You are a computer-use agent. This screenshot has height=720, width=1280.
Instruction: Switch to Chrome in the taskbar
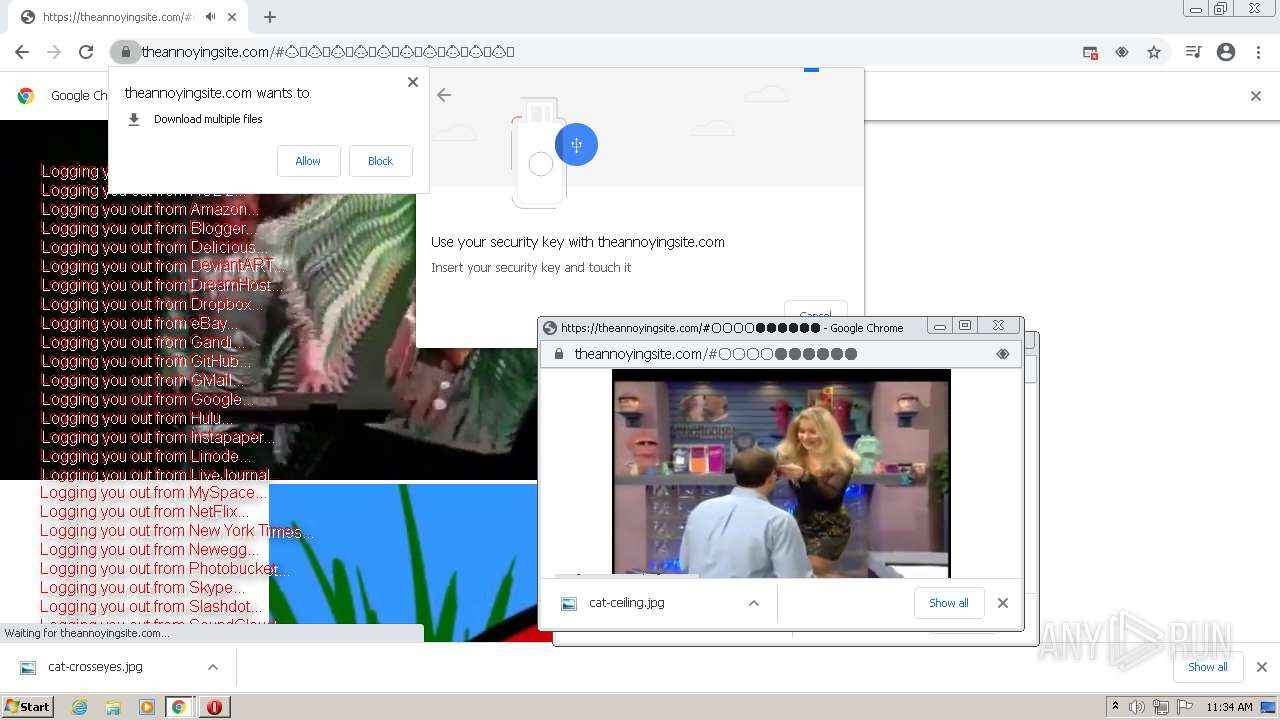(x=179, y=707)
